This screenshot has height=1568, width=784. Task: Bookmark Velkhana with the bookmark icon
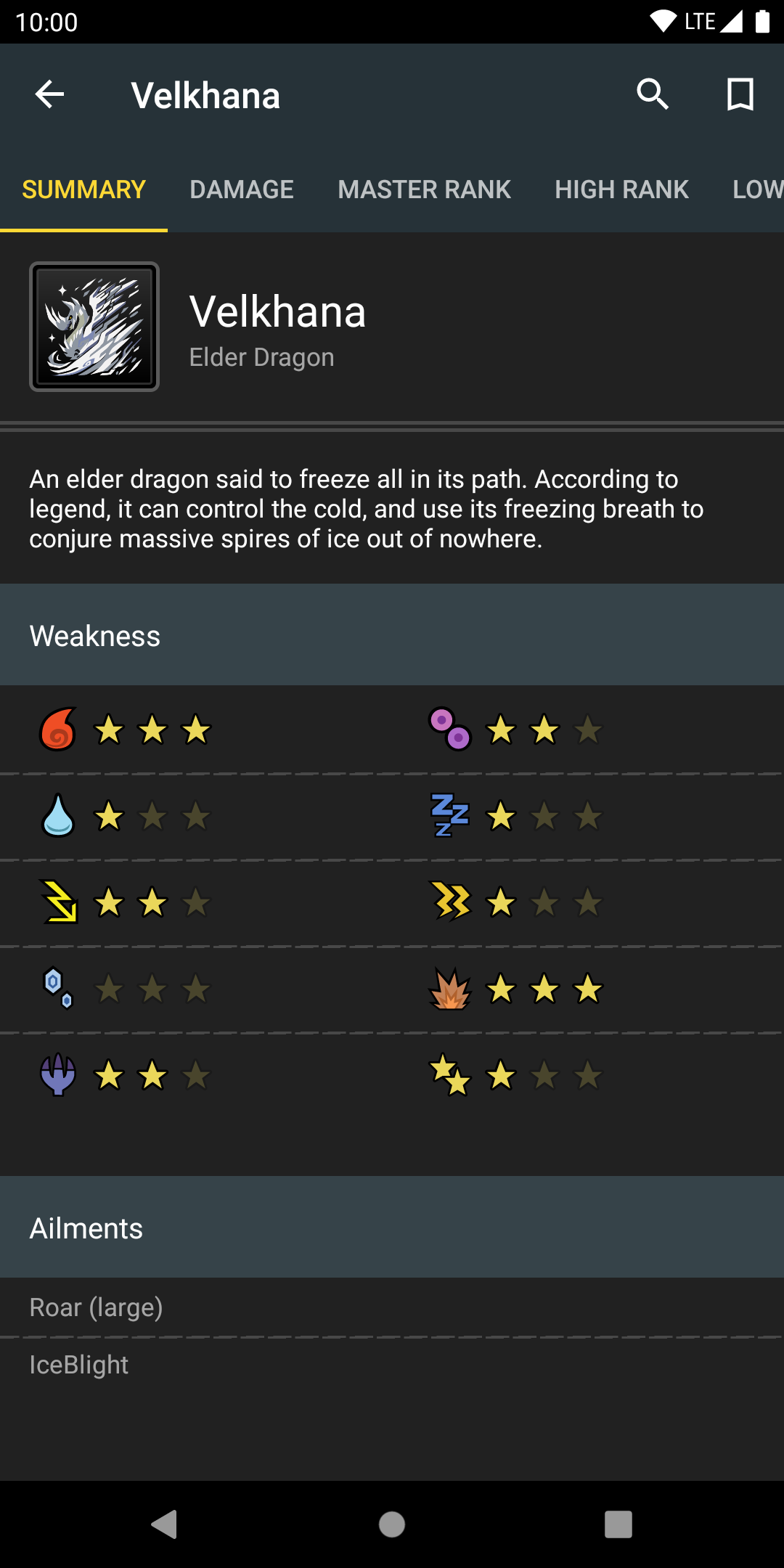pyautogui.click(x=740, y=94)
